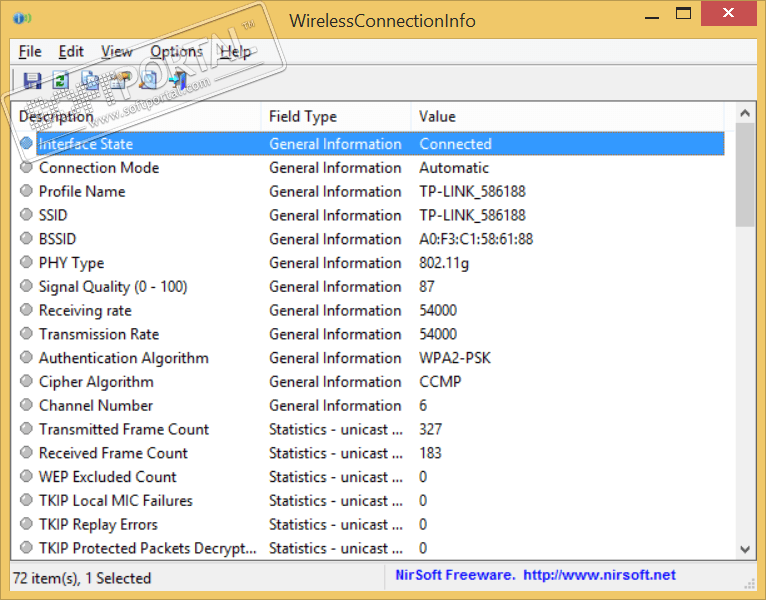The image size is (766, 600).
Task: Click the bullet icon beside PHY Type
Action: click(26, 262)
